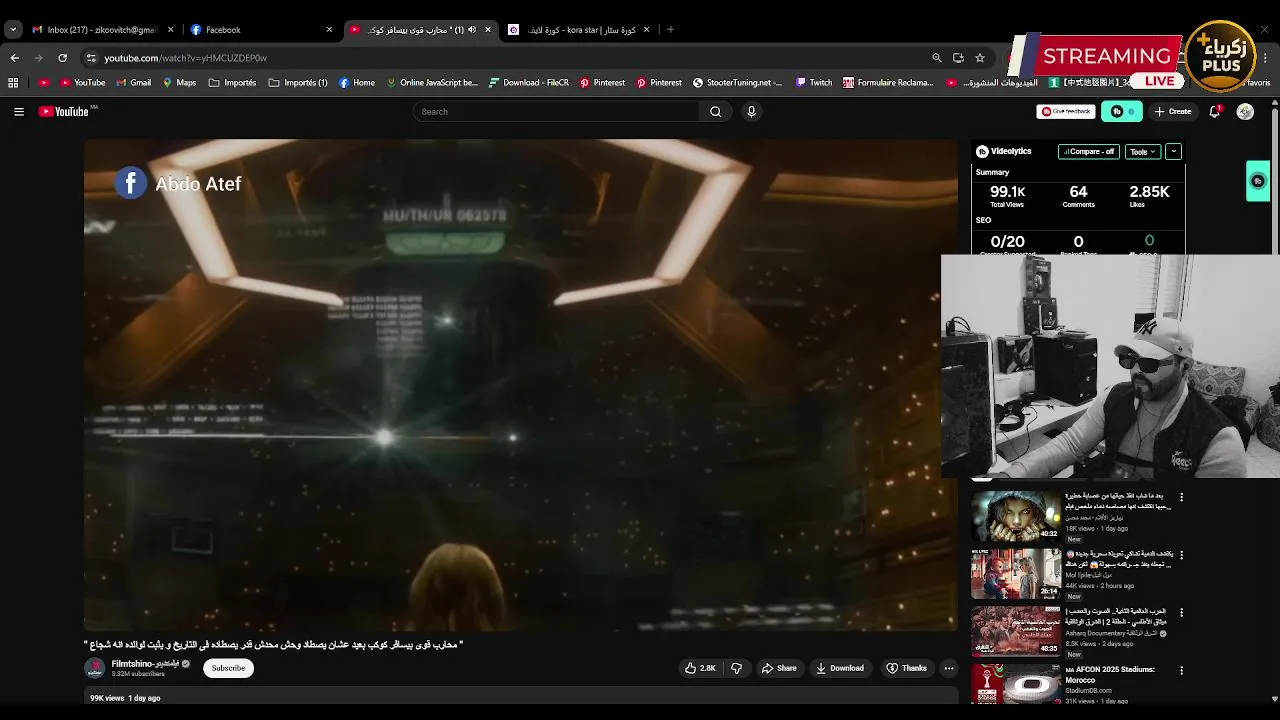Screen dimensions: 1280x720
Task: Open the Filmtshino channel avatar
Action: coord(94,668)
